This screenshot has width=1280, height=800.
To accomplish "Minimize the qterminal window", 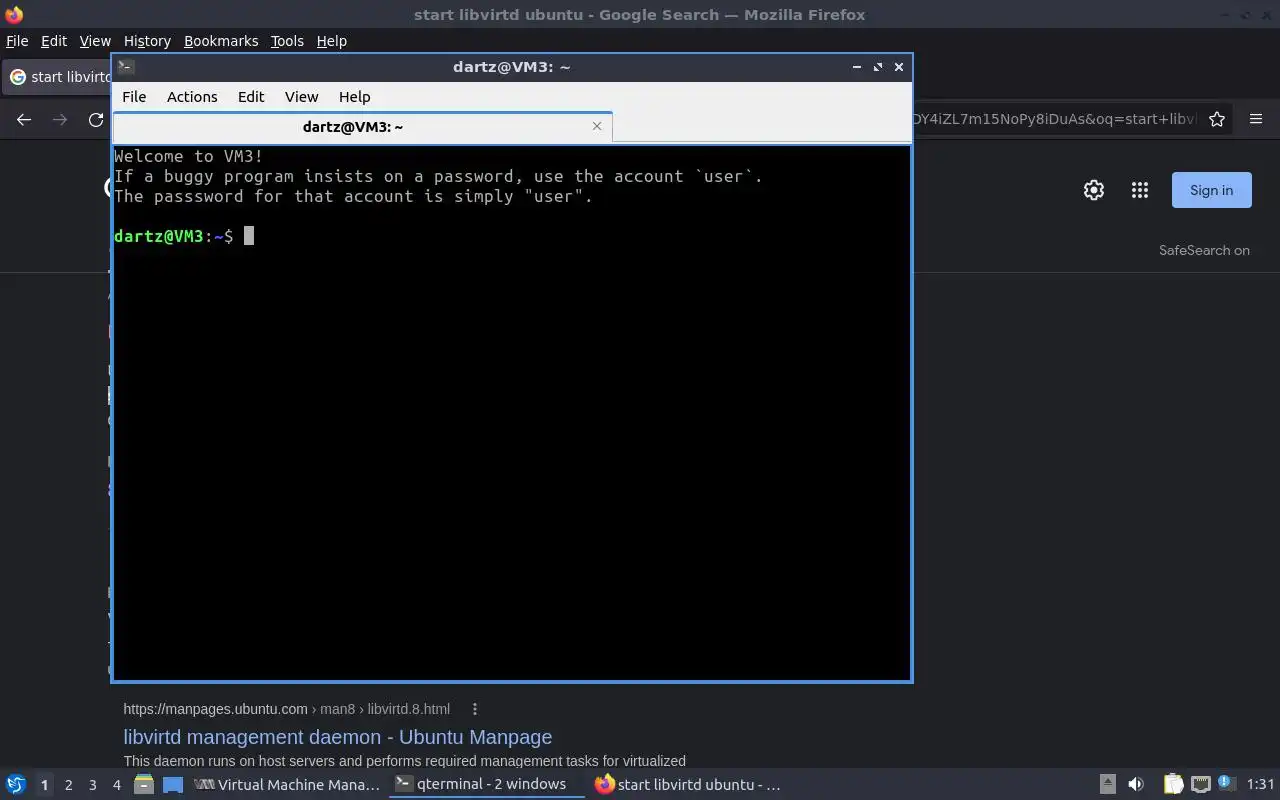I will click(x=857, y=67).
